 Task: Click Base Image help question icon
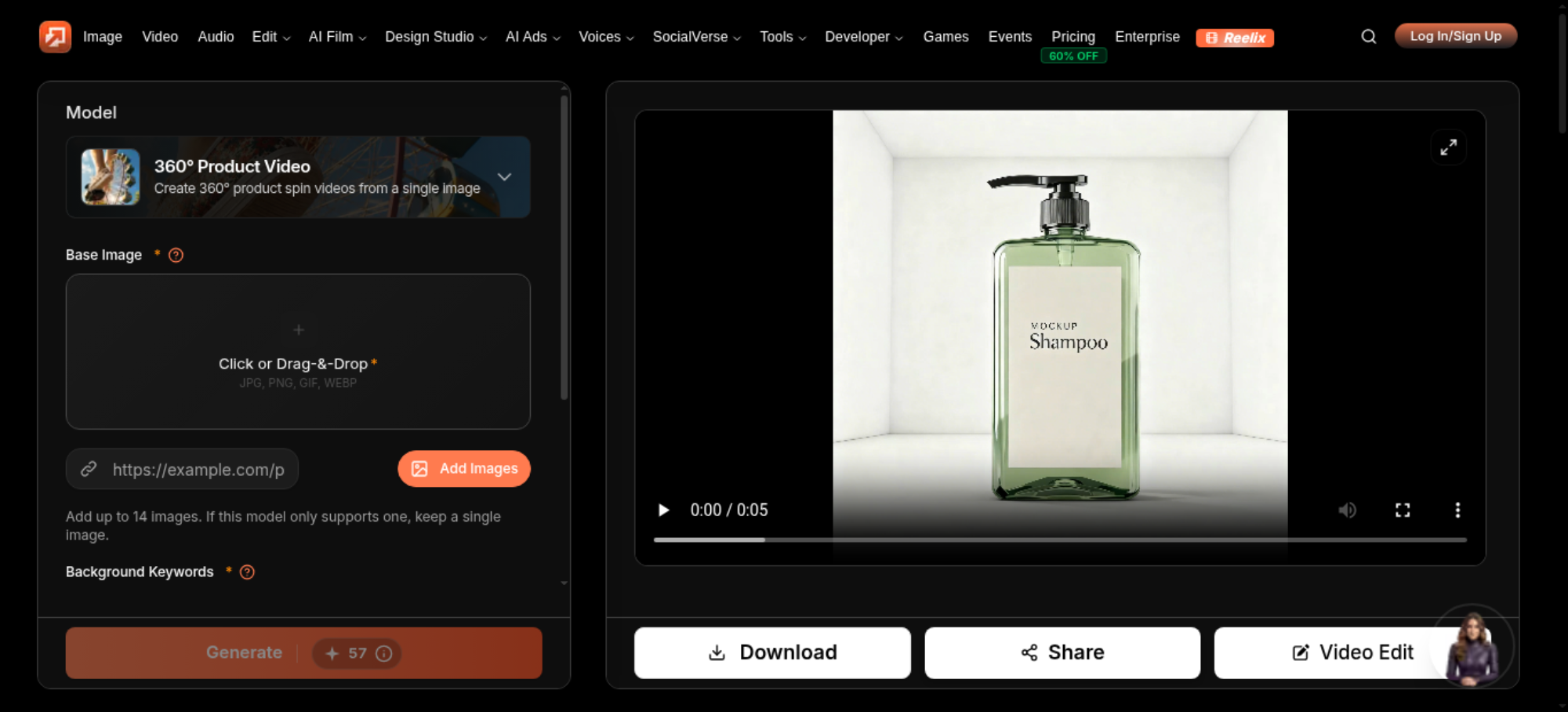coord(176,255)
